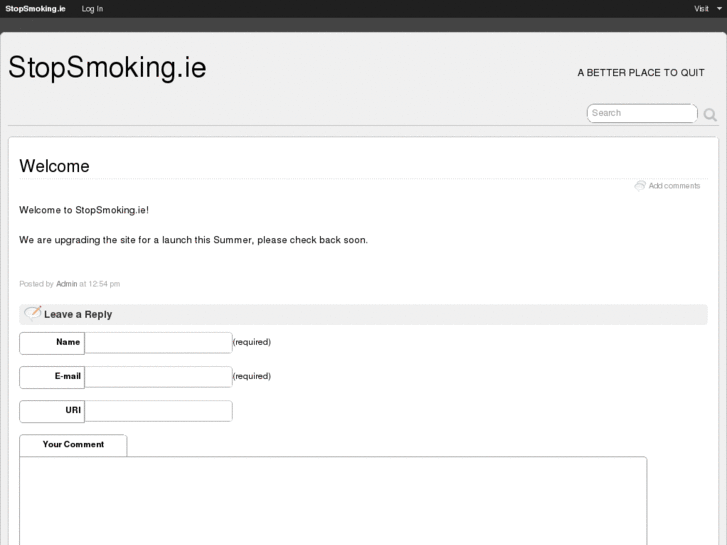Open the Admin author link
727x545 pixels.
[66, 284]
